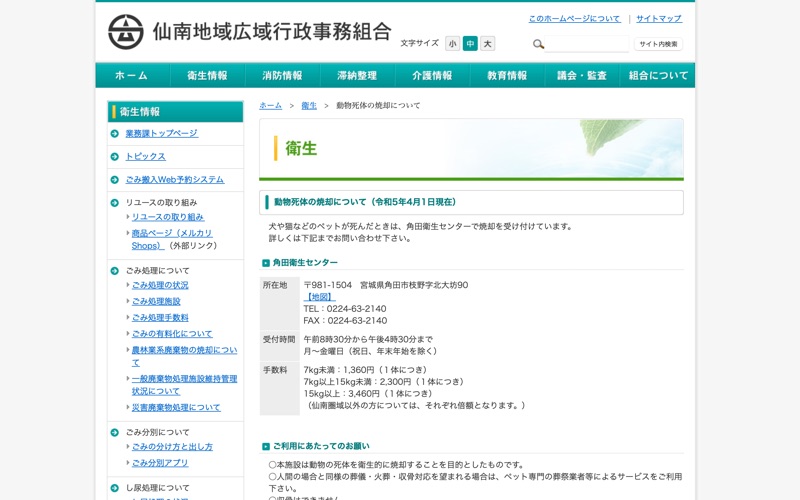Open the ホーム navigation tab

tap(132, 76)
